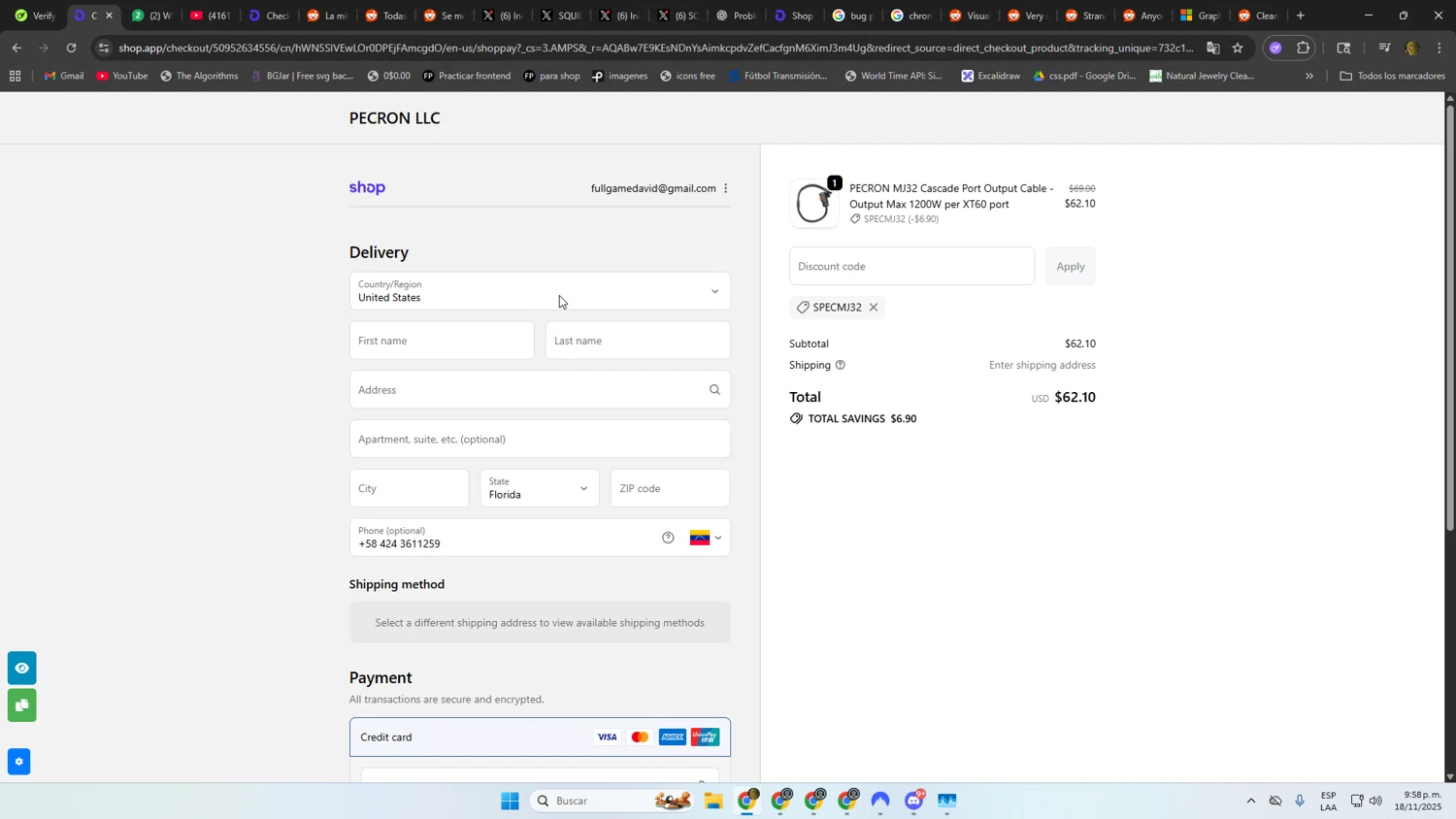Open the apps grid in bookmarks bar
This screenshot has width=1456, height=819.
click(x=15, y=76)
